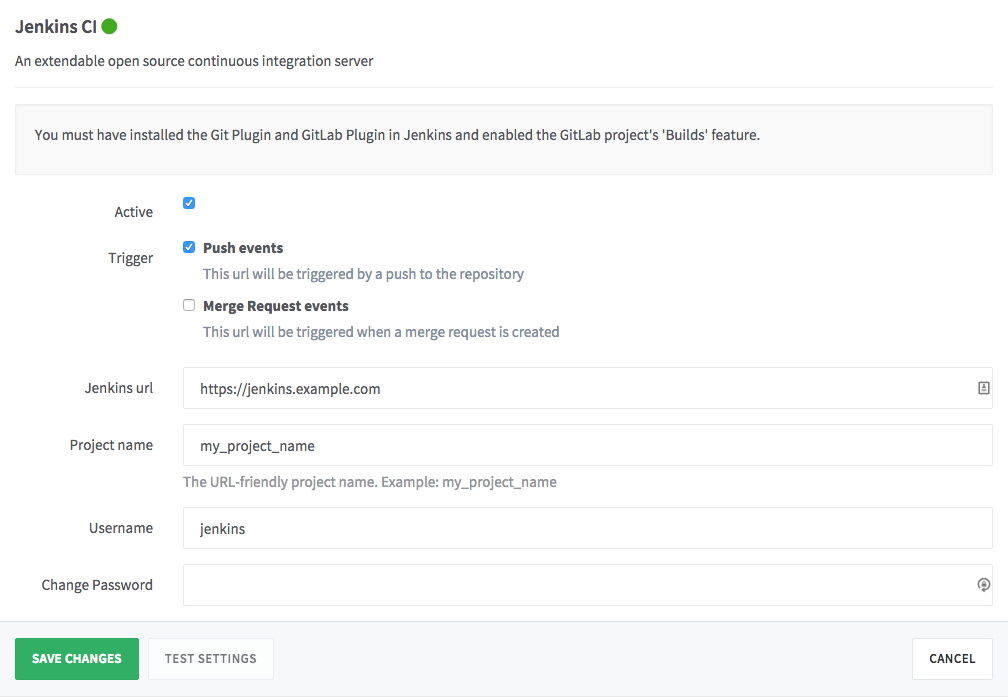Click the Merge Request events bold label
Screen dimensions: 1008x697
coord(275,304)
